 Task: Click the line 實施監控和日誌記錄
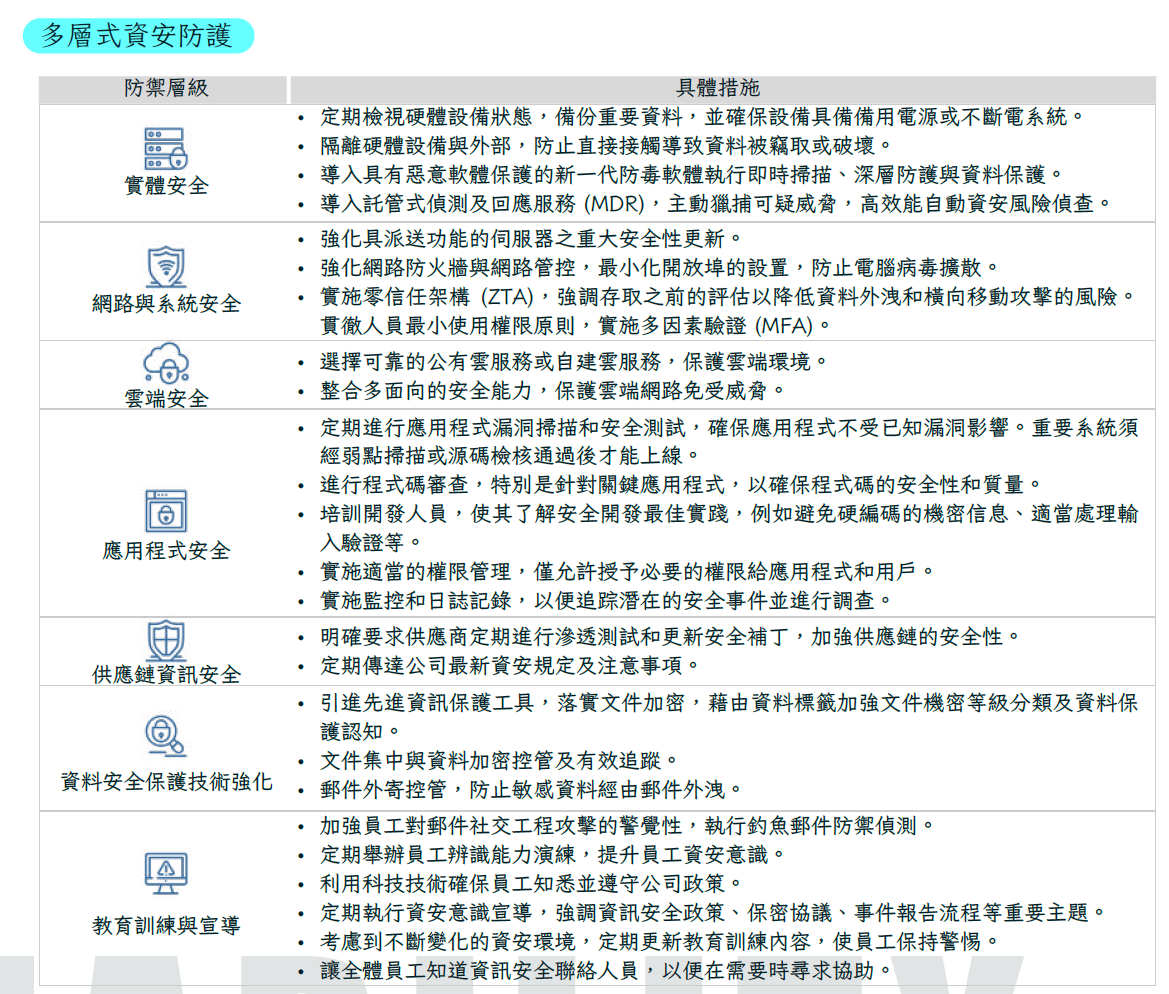pos(606,601)
